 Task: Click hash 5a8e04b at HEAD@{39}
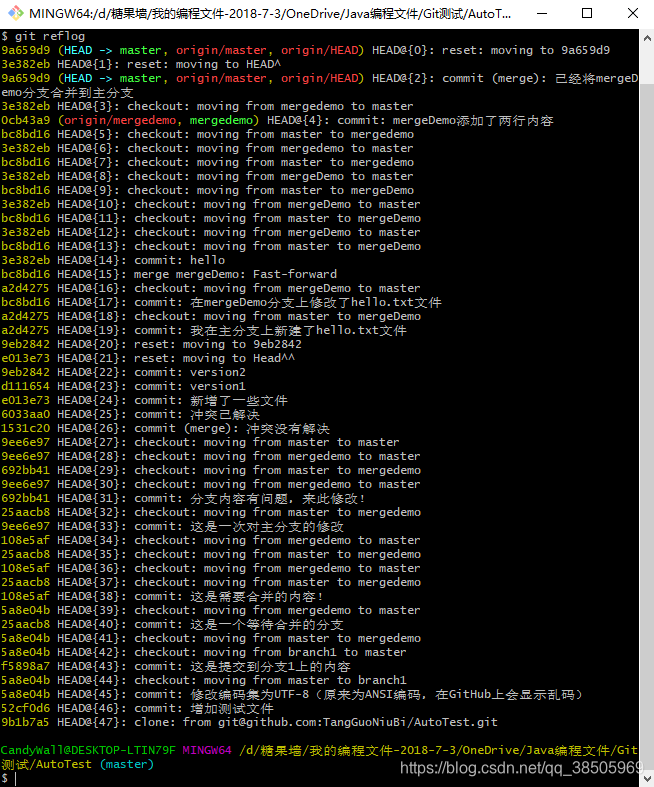26,610
